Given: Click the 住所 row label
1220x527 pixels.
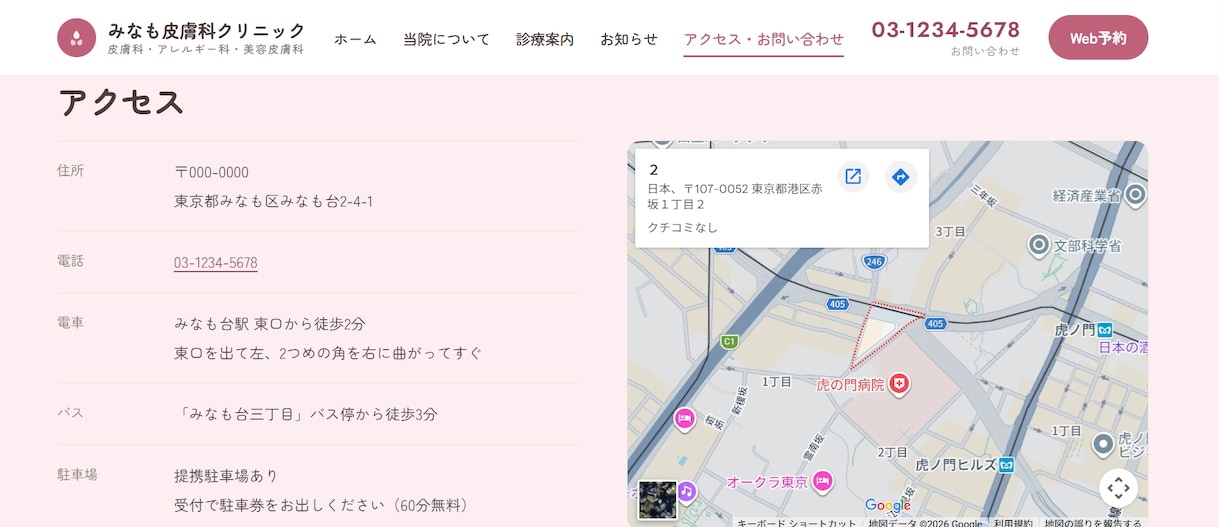Looking at the screenshot, I should coord(71,171).
